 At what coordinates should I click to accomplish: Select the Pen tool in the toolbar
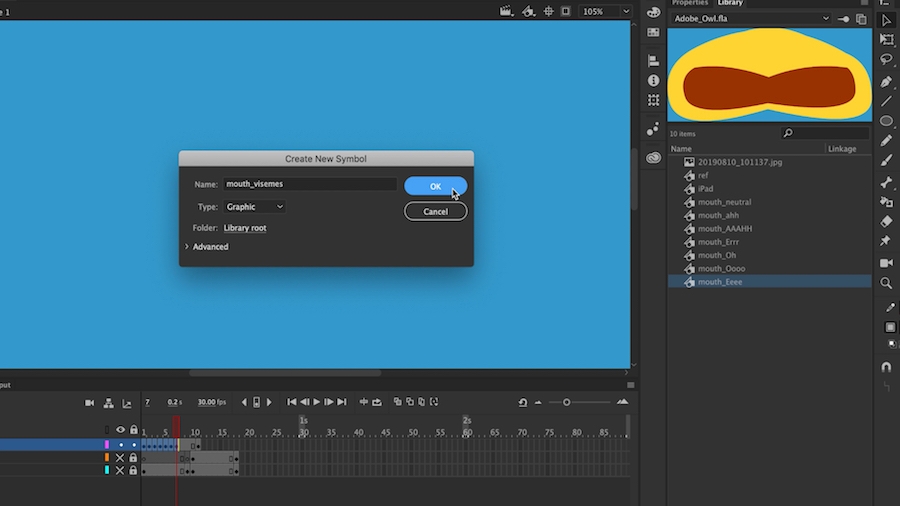pyautogui.click(x=886, y=81)
